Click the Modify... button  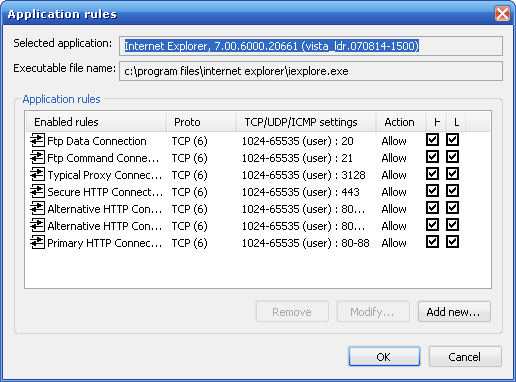373,312
